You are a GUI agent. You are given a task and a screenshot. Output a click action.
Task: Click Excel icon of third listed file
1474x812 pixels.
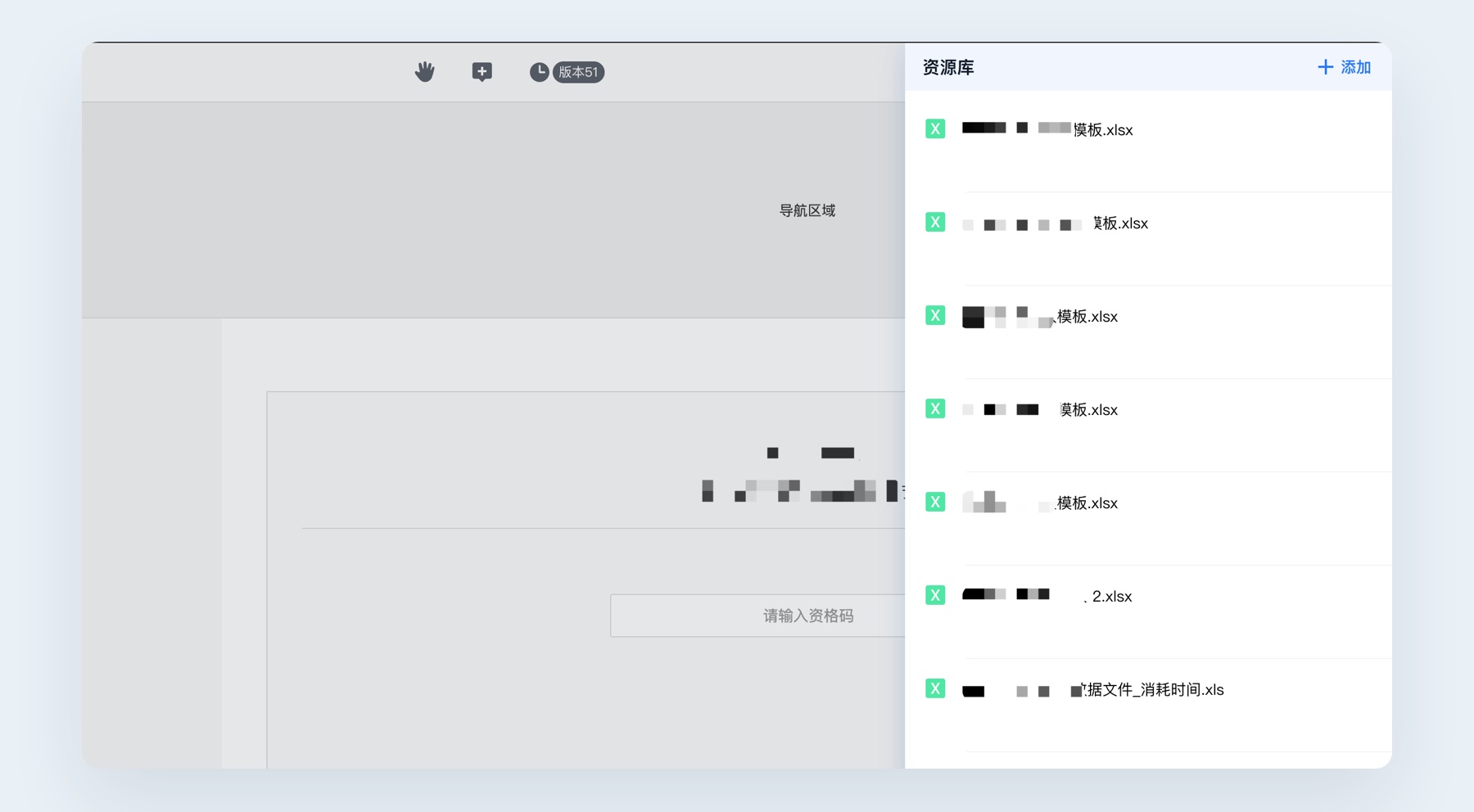[935, 316]
